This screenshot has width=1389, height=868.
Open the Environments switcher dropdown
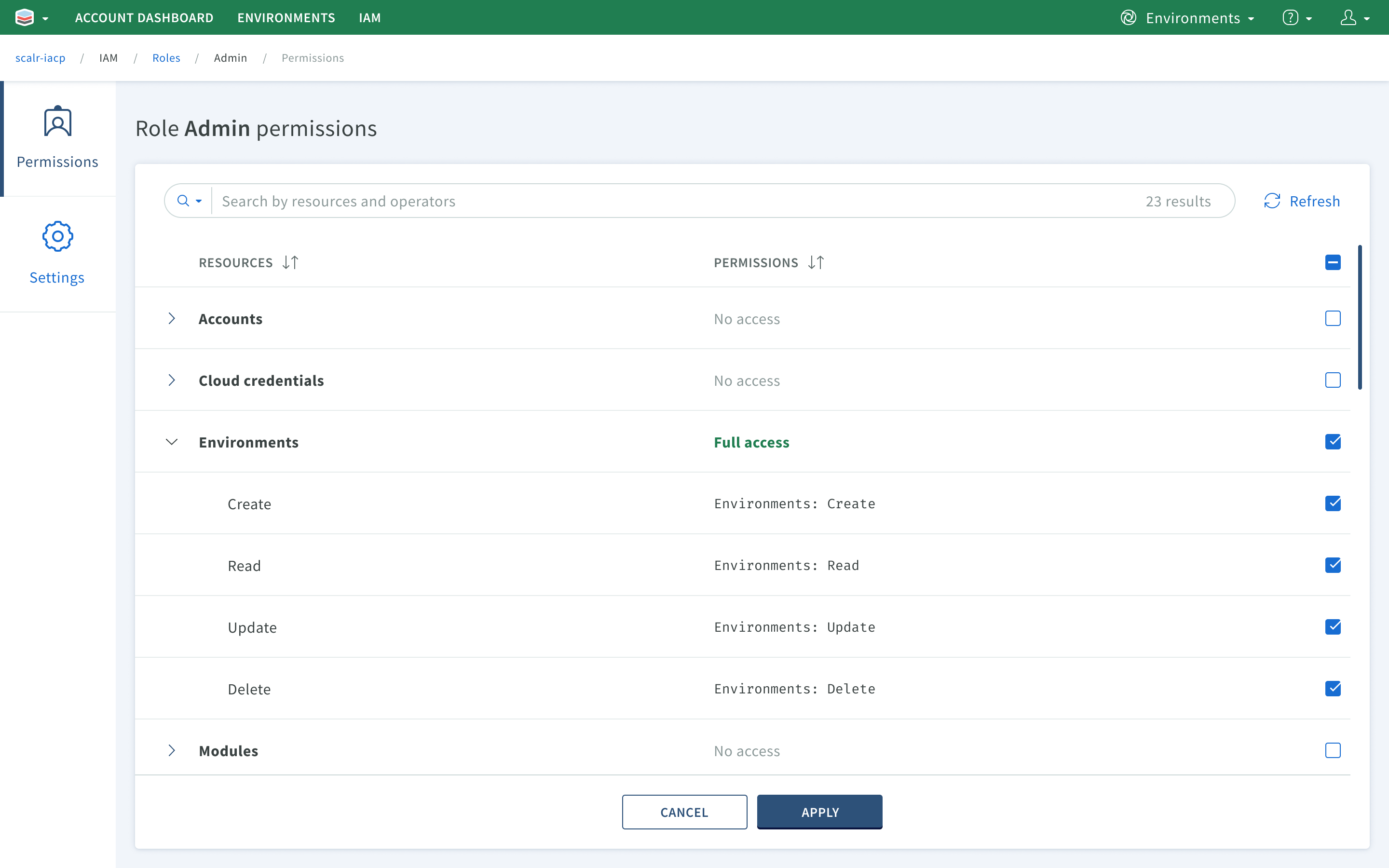1188,17
